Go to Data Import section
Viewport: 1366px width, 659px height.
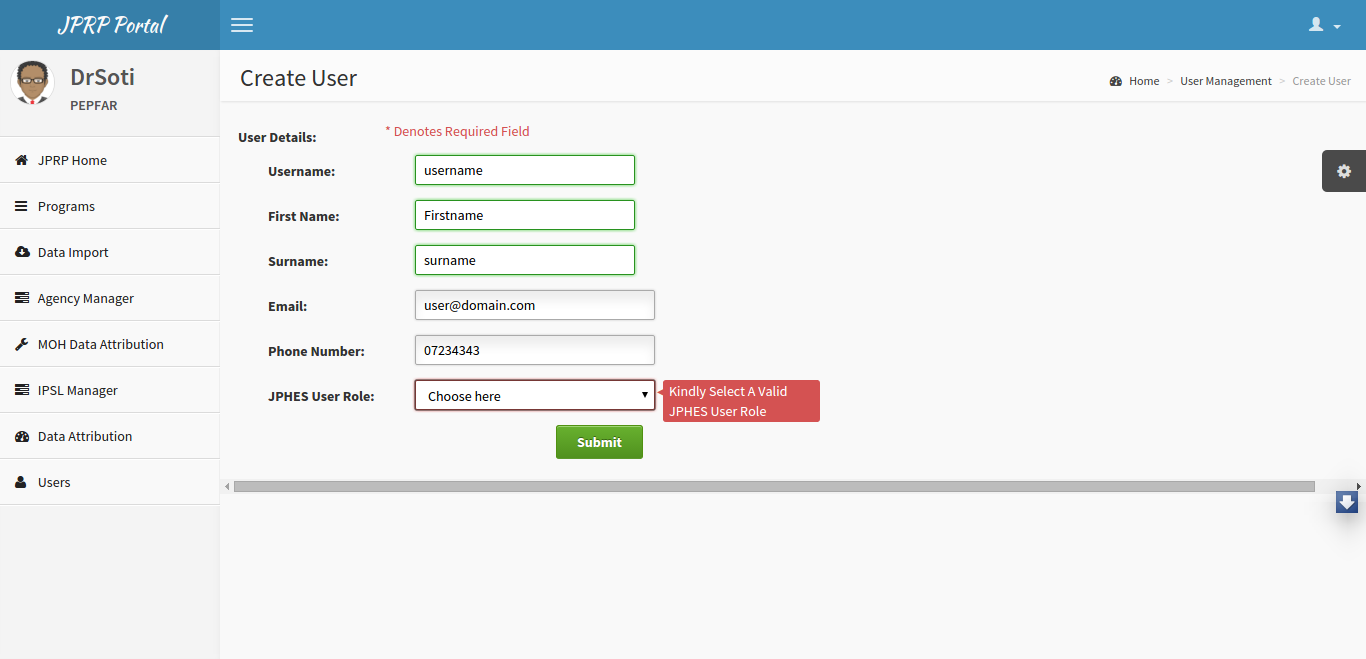click(109, 252)
